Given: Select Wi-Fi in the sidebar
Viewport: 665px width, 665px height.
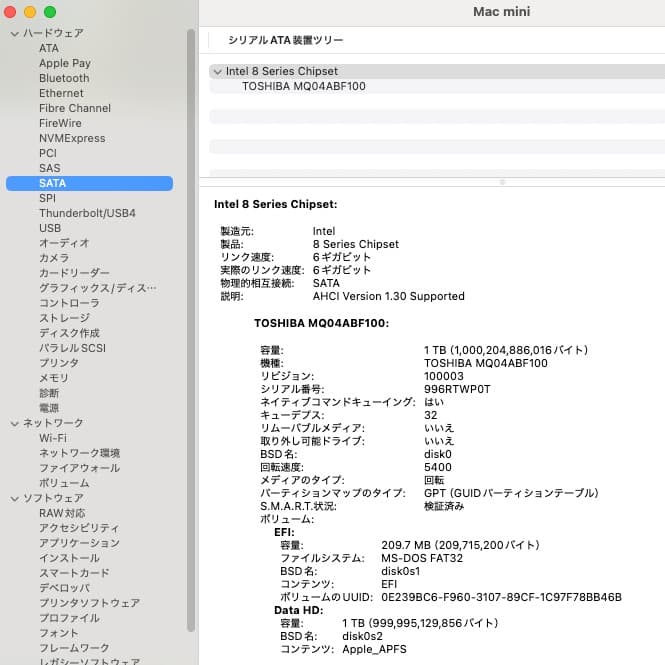Looking at the screenshot, I should (x=53, y=438).
